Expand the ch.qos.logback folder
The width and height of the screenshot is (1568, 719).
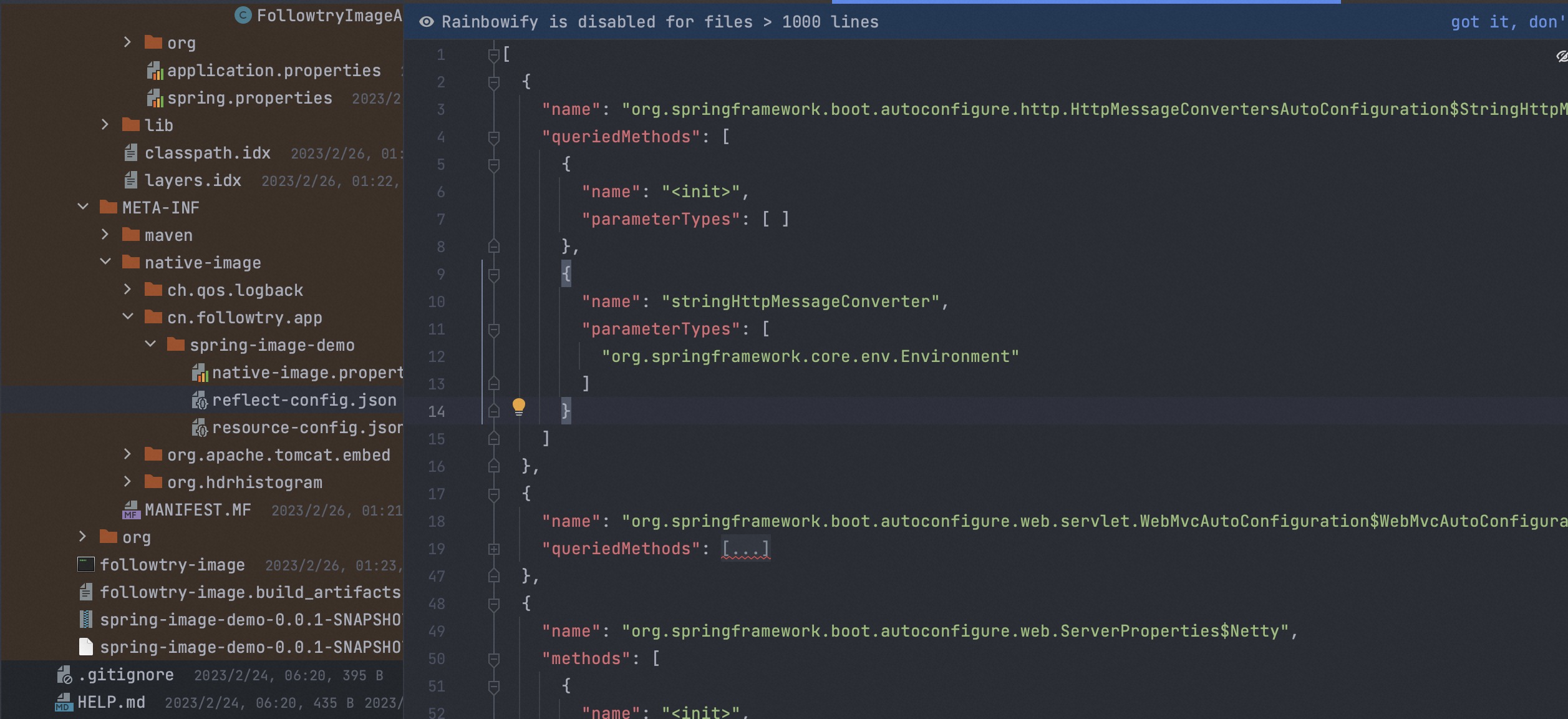[x=127, y=290]
